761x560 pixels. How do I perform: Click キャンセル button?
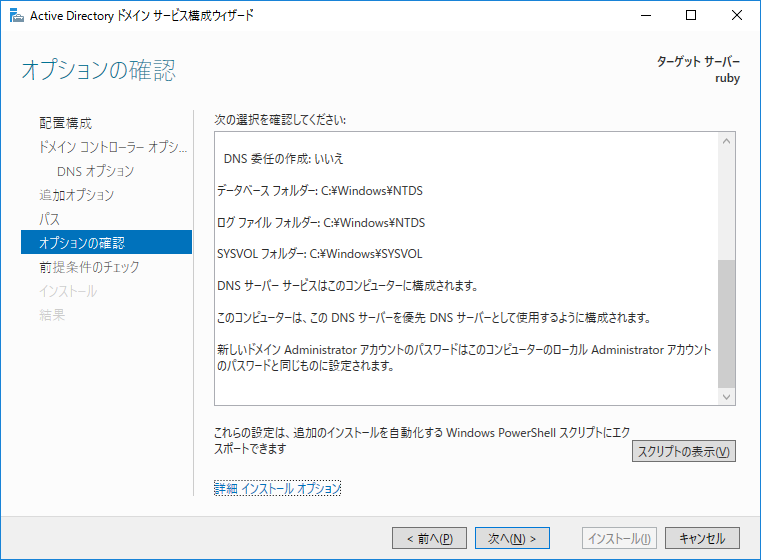coord(702,538)
